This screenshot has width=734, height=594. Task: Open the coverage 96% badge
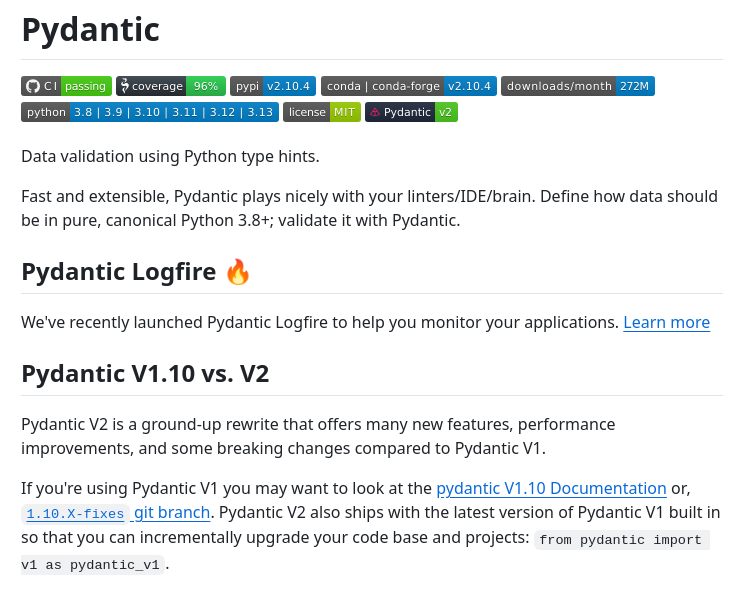(171, 86)
